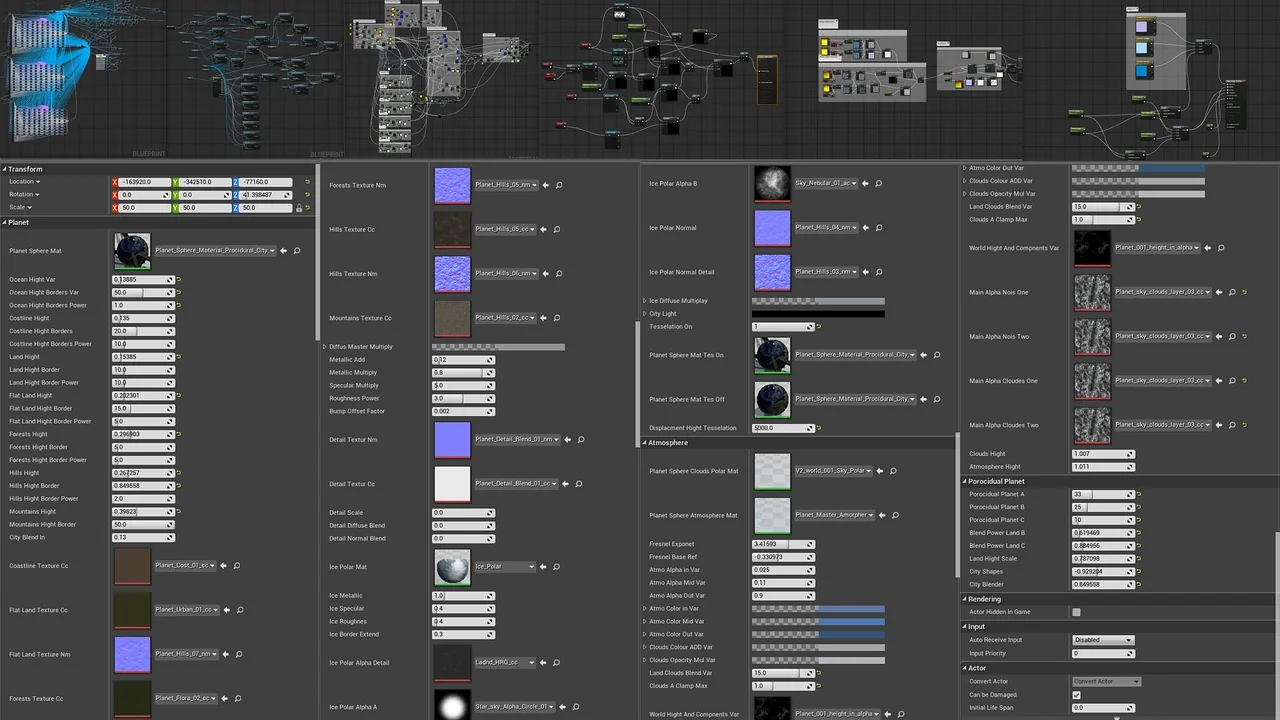Enable Actor Hidden In Game checkbox

click(x=1076, y=612)
